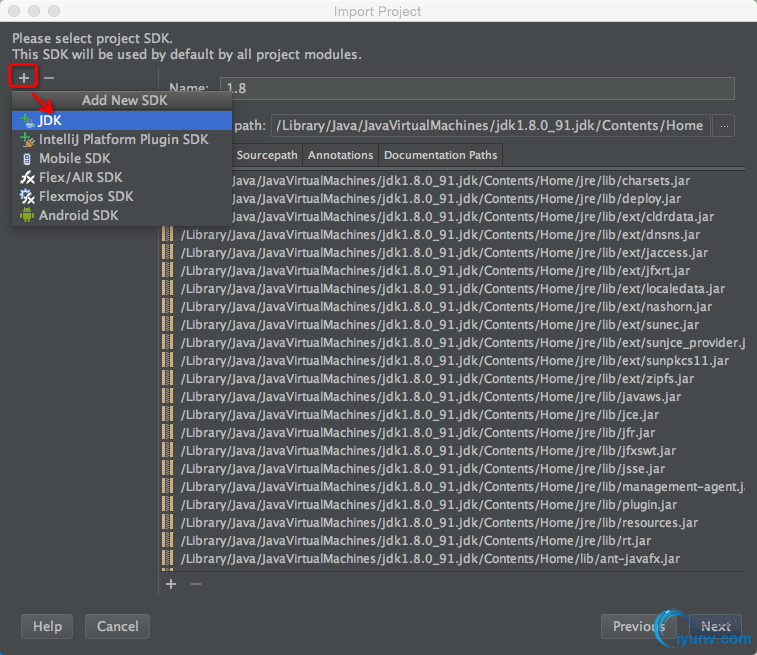Select the ant-javafx.jar entry
The height and width of the screenshot is (655, 757).
pos(454,559)
